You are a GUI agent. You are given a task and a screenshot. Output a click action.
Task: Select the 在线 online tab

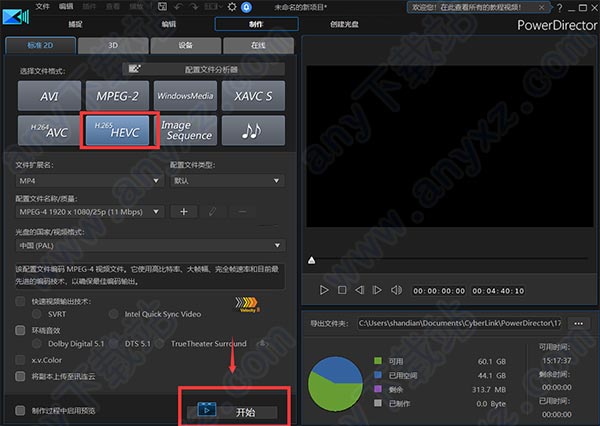[x=259, y=45]
